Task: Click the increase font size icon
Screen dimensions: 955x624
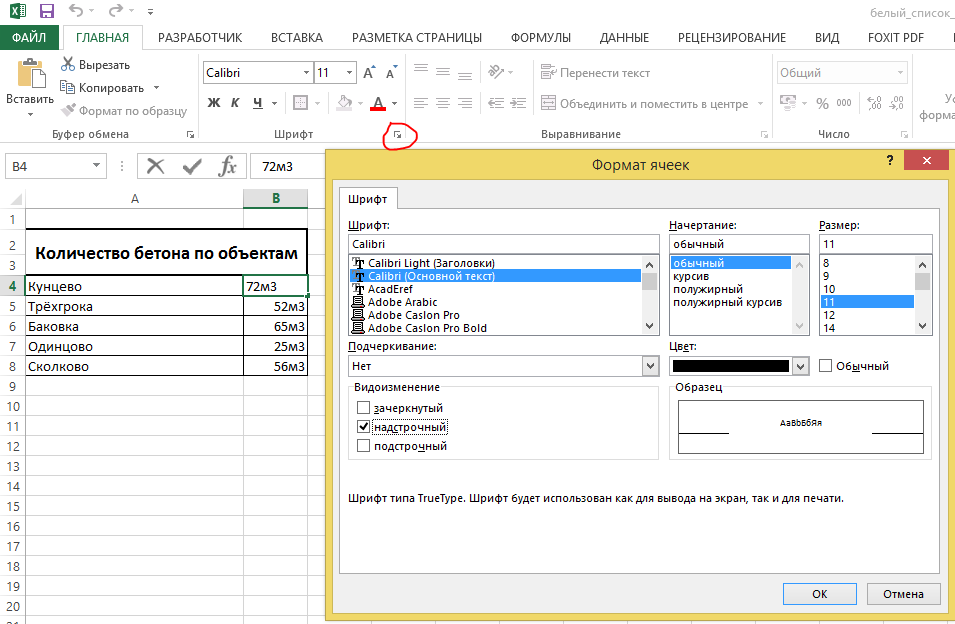Action: [x=368, y=73]
